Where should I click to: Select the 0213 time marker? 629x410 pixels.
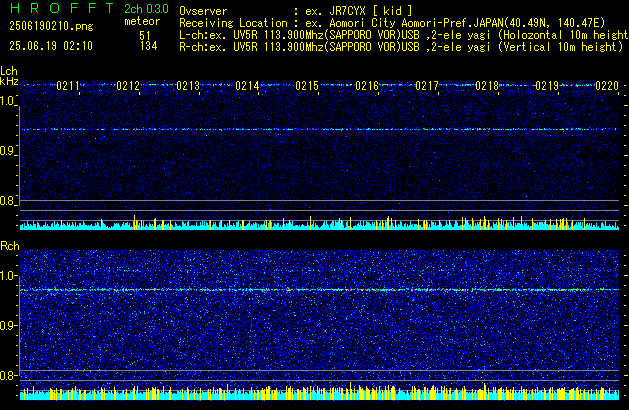click(x=188, y=86)
